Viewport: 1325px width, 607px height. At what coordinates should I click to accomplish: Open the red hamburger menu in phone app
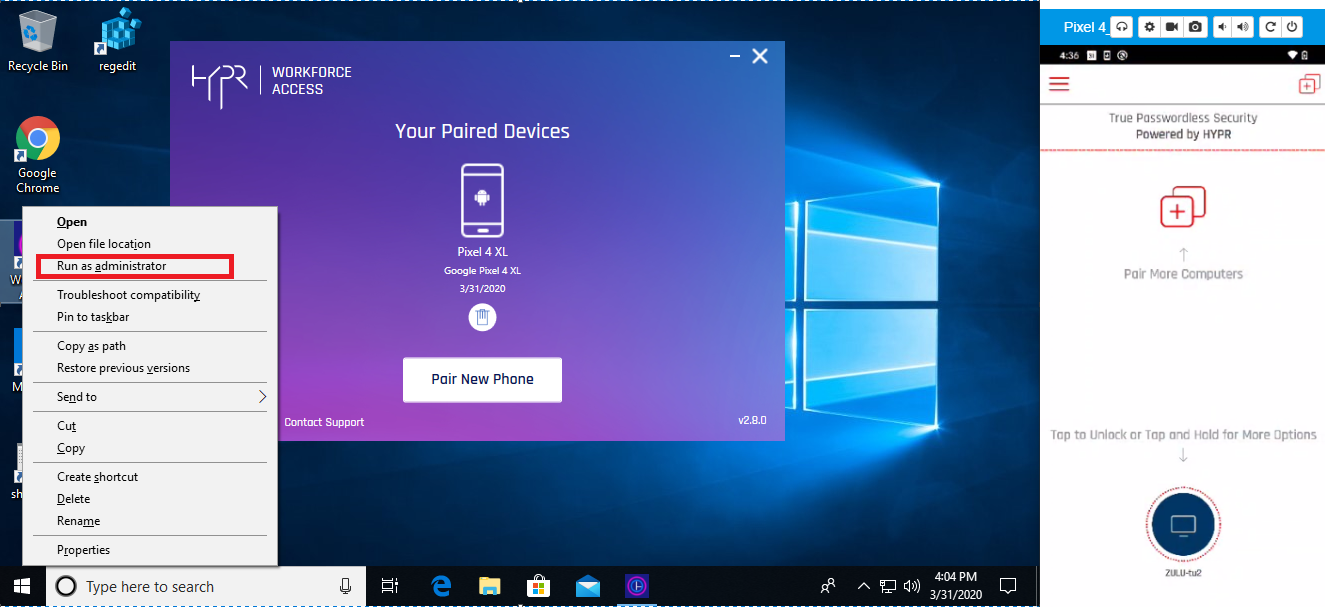click(x=1059, y=84)
